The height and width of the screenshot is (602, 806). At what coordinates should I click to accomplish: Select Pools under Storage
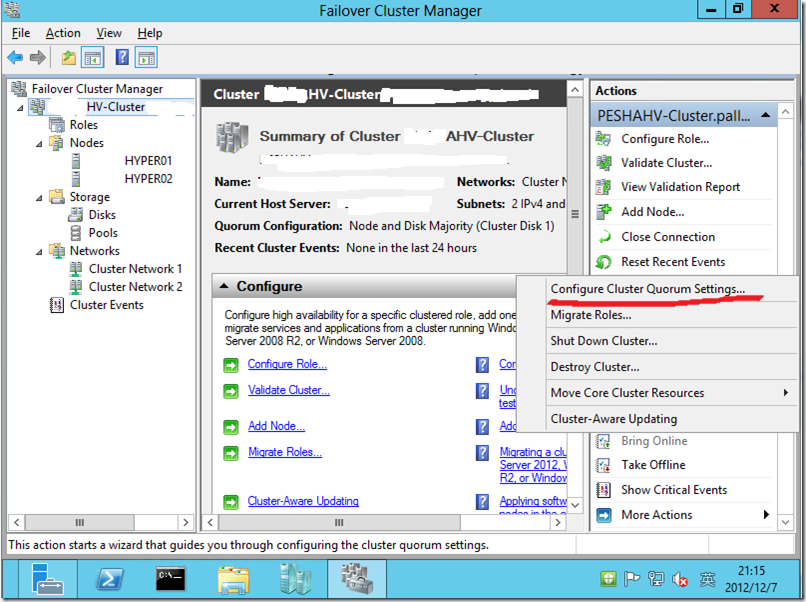point(103,233)
